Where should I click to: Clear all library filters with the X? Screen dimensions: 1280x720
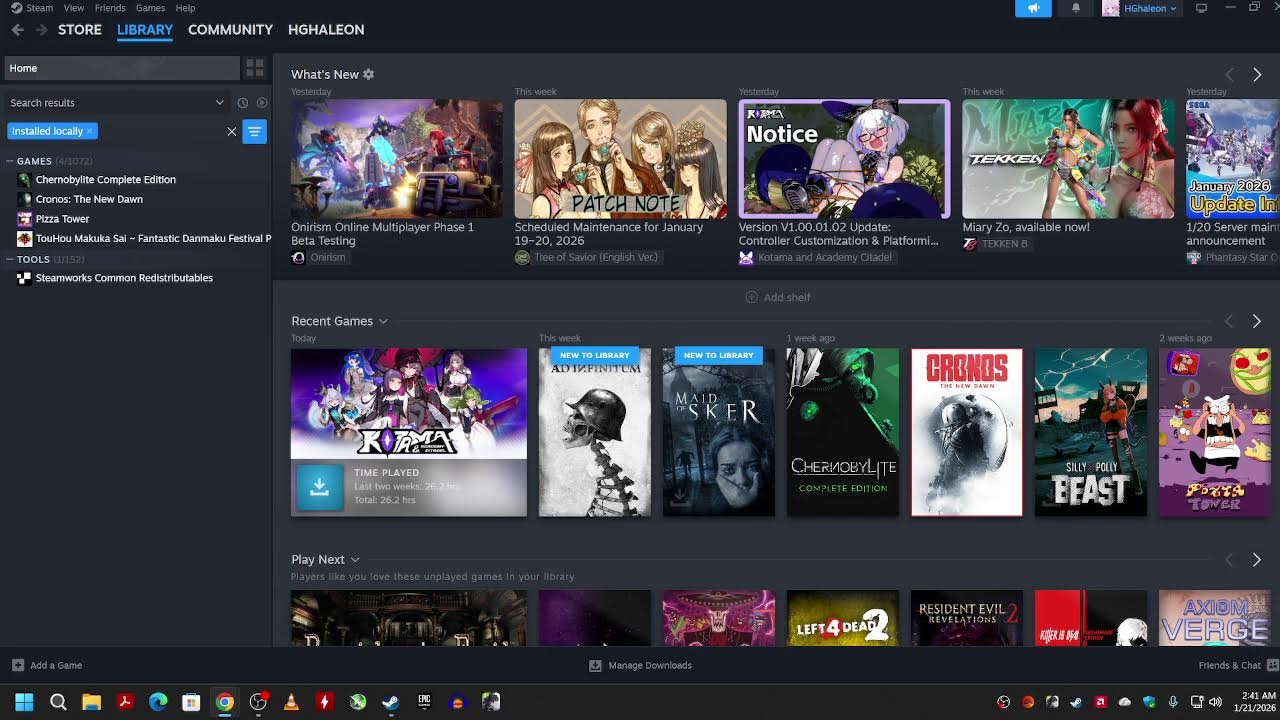[232, 131]
